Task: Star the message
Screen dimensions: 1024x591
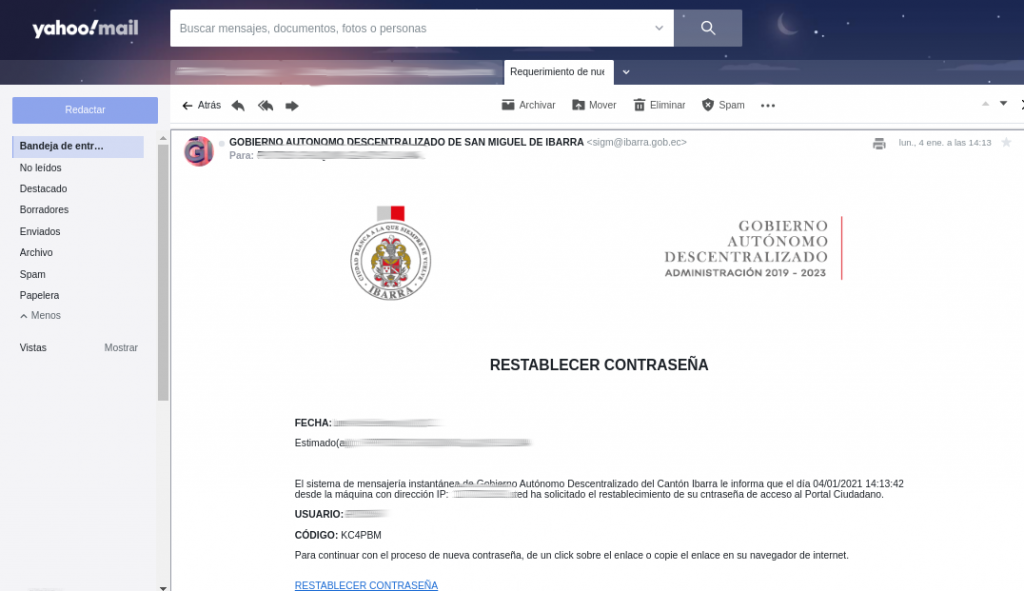Action: [x=1006, y=142]
